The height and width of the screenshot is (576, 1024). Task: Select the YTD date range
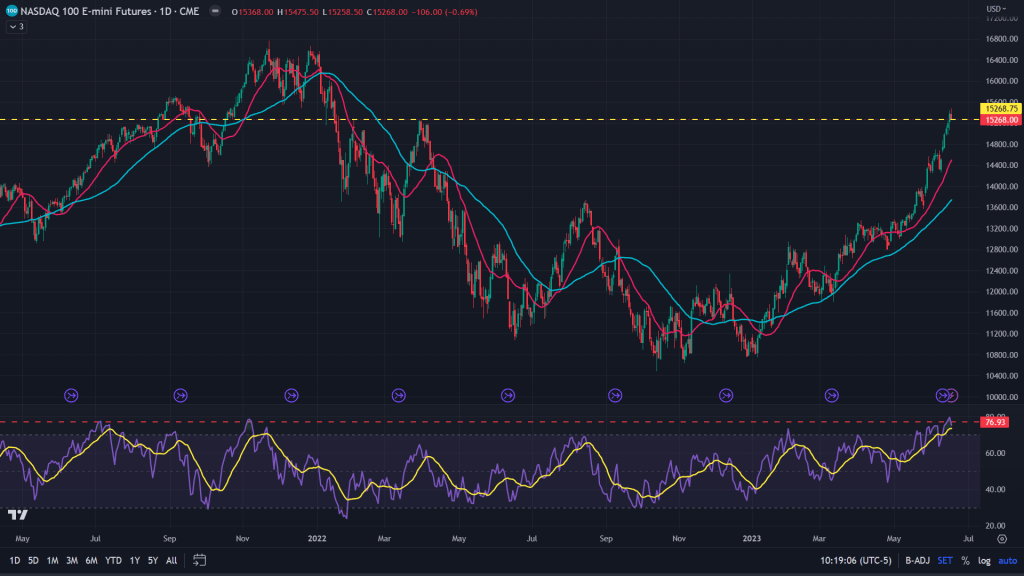[x=113, y=560]
